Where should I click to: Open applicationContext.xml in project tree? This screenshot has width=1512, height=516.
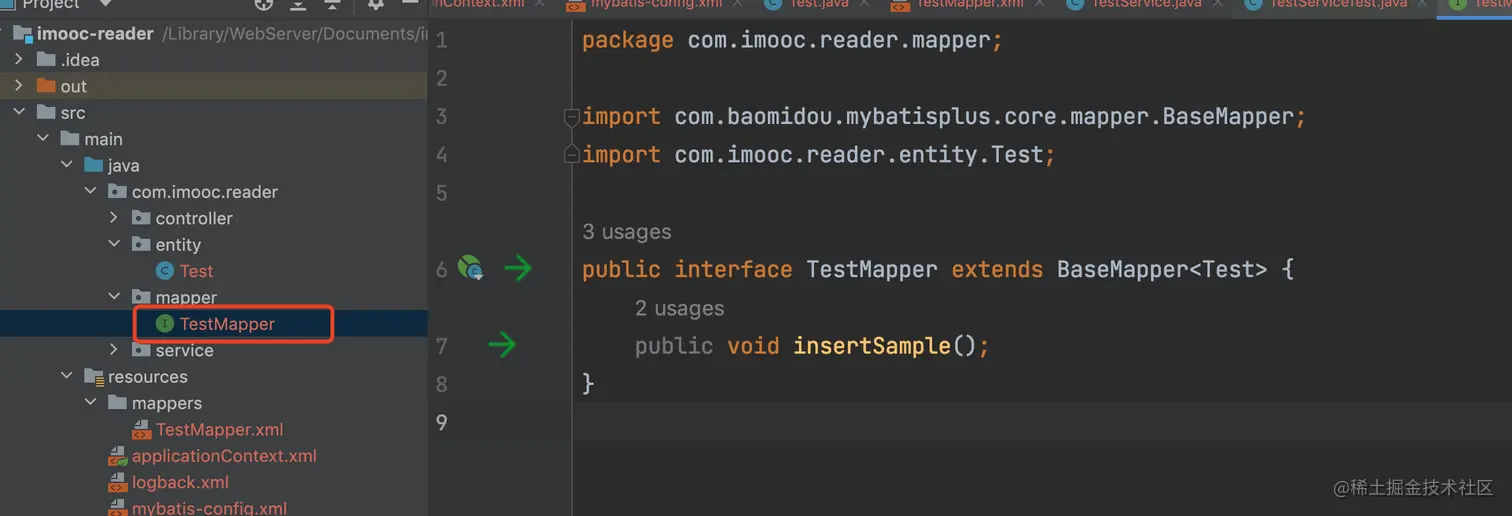coord(224,456)
